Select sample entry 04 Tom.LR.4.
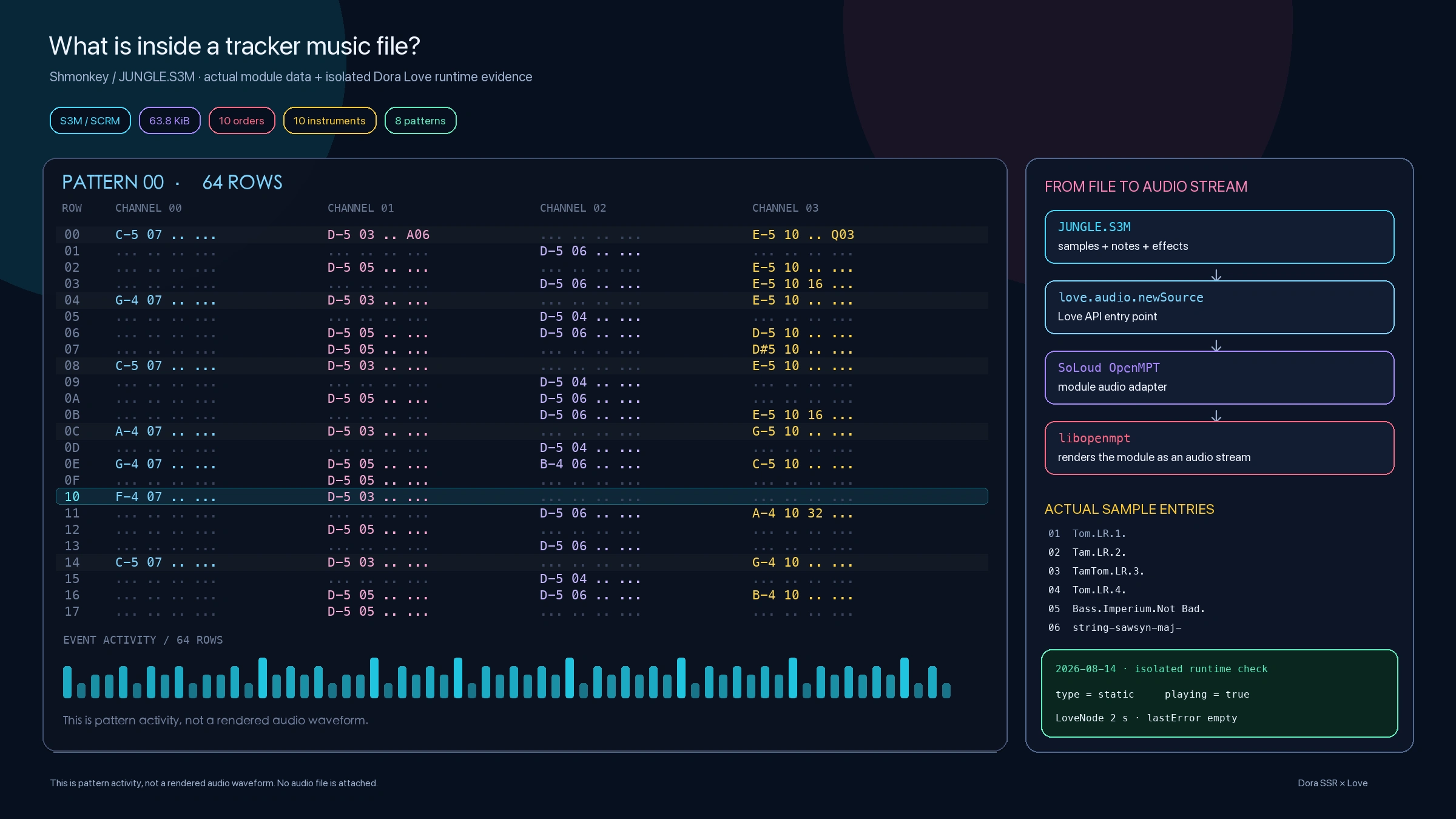 click(x=1087, y=590)
